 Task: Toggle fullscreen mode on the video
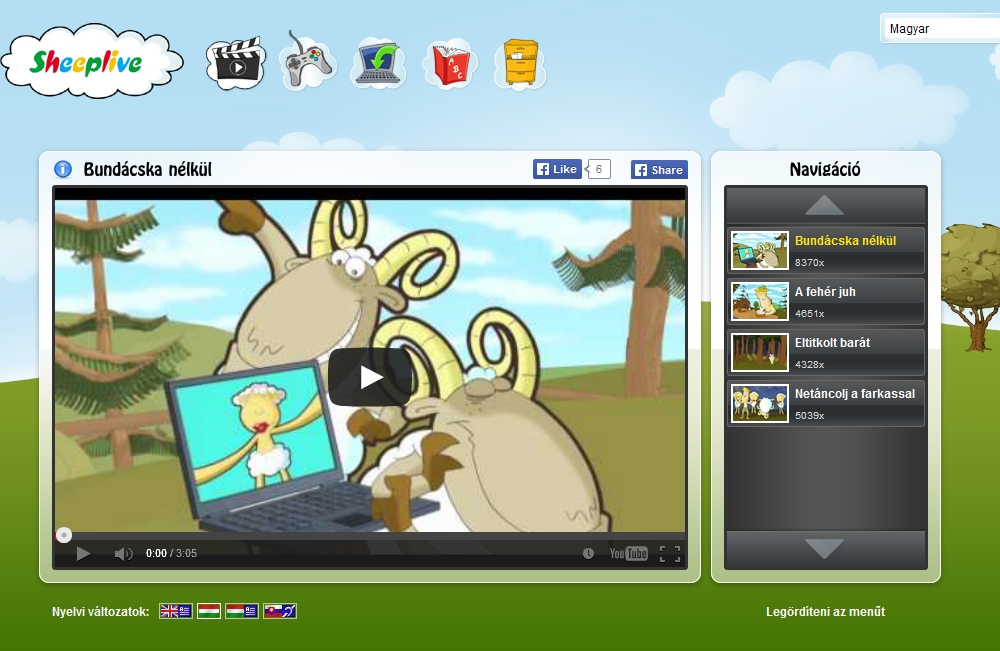(670, 553)
